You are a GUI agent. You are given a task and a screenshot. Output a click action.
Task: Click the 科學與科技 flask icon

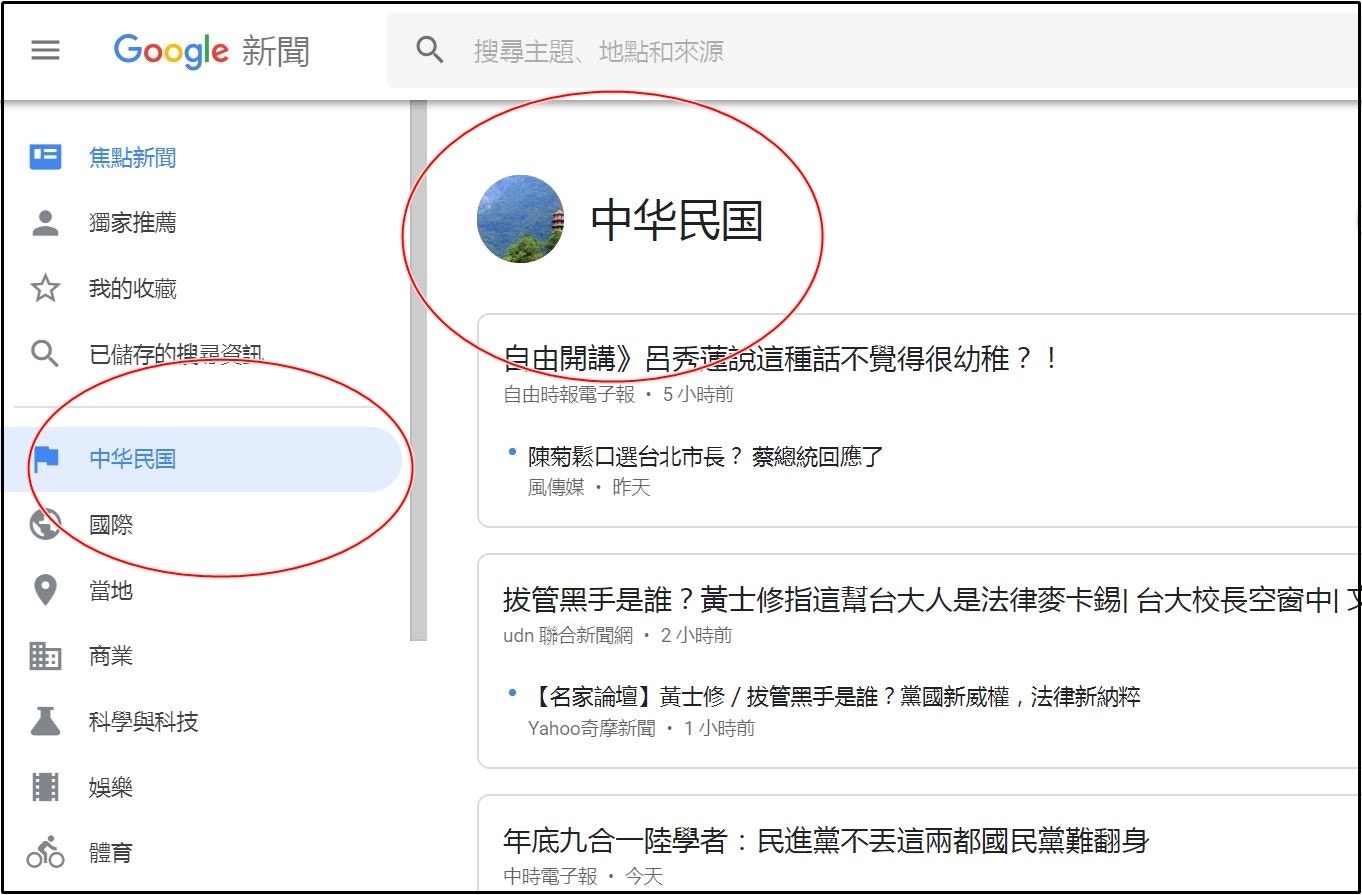coord(45,721)
